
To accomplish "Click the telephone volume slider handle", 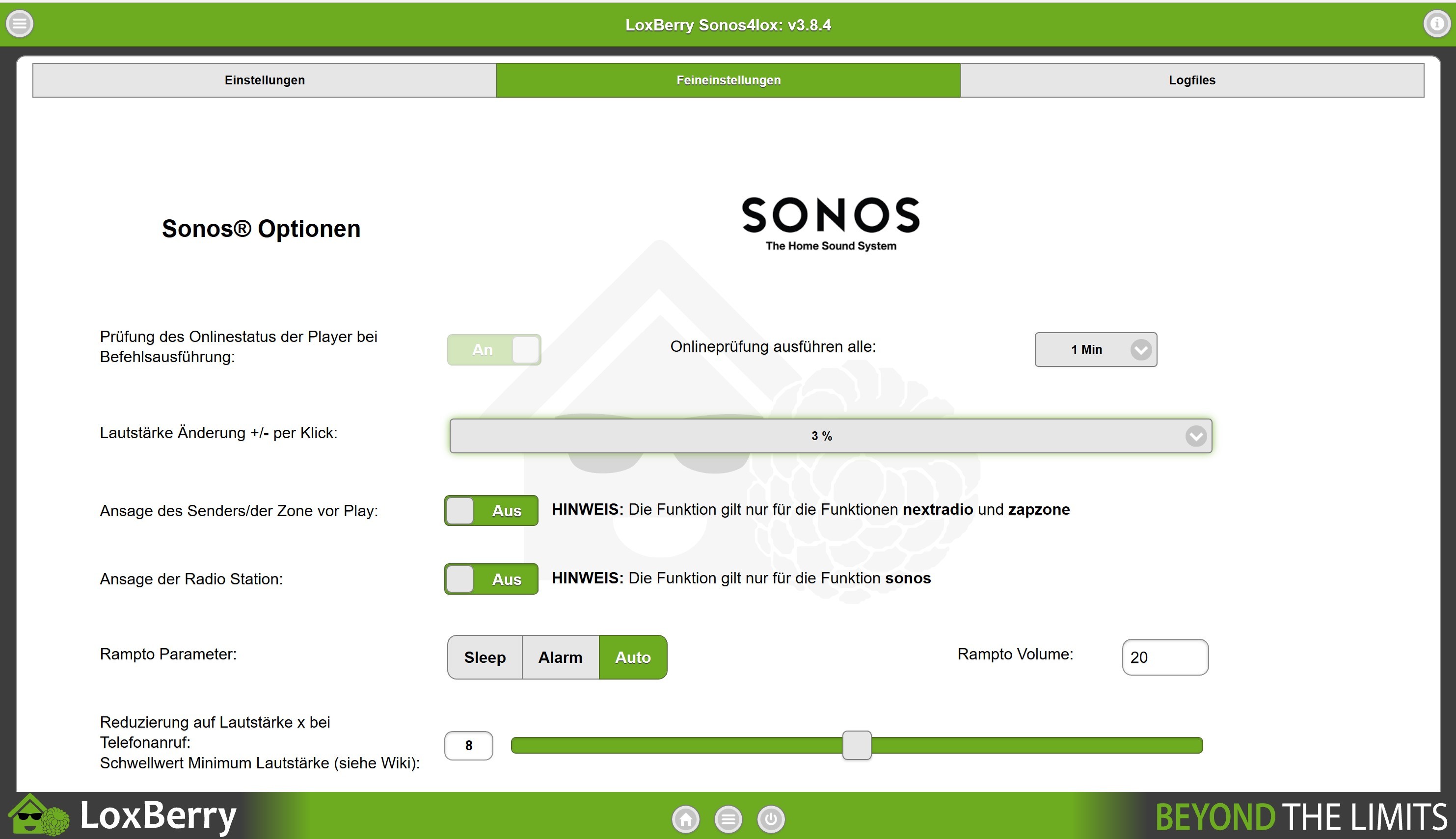I will tap(857, 746).
